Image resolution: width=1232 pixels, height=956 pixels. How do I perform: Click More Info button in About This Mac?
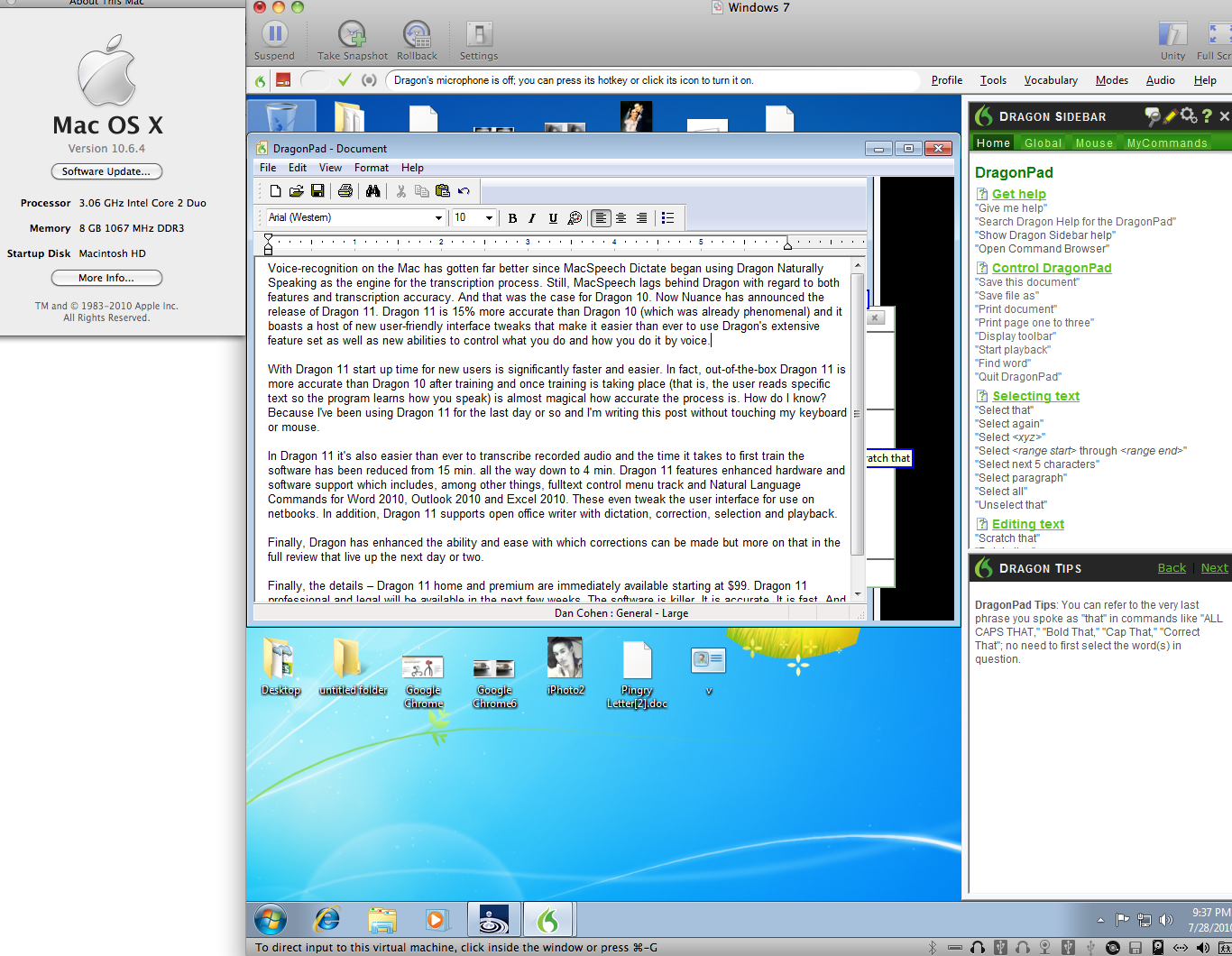106,278
